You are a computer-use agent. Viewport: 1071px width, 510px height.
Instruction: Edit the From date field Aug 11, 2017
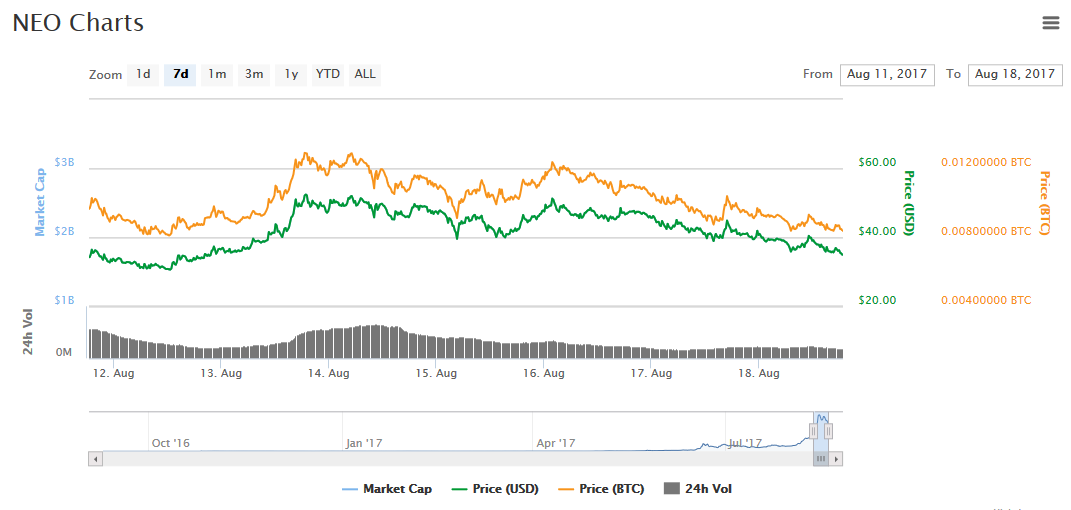(x=887, y=74)
